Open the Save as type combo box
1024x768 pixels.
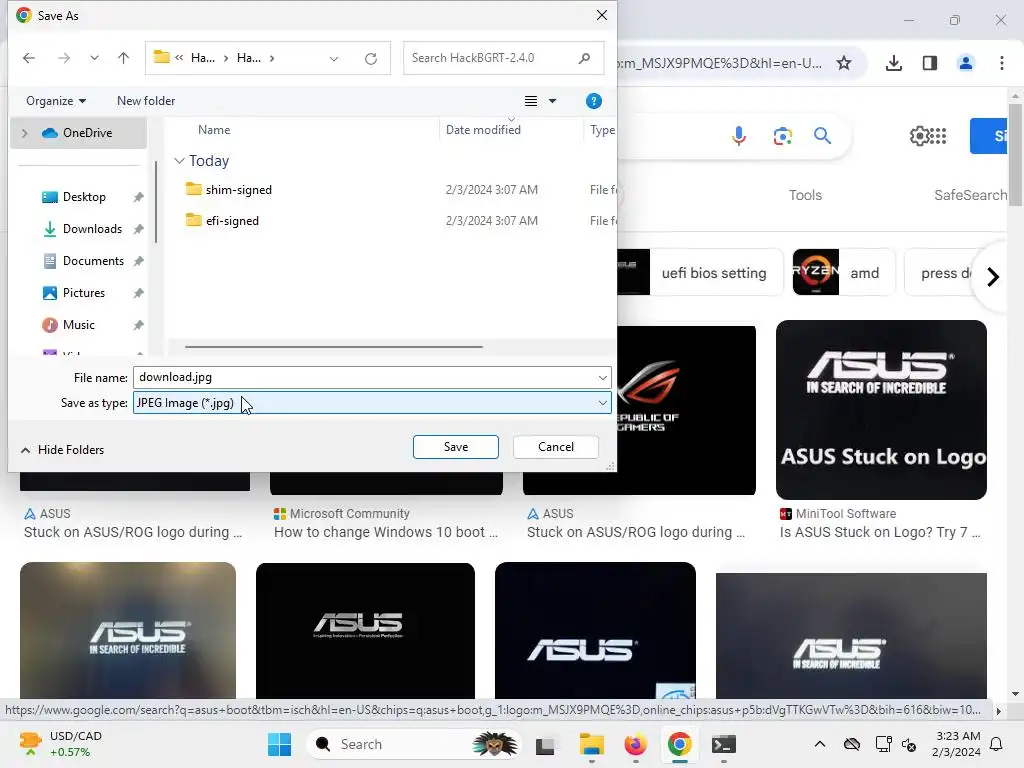click(x=372, y=403)
